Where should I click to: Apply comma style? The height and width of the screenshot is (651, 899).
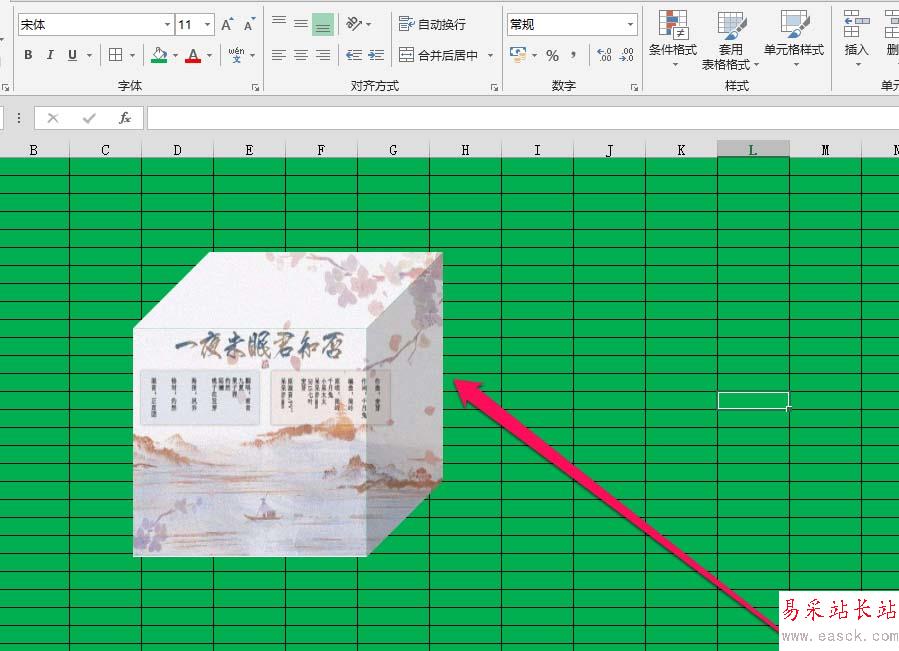pos(573,55)
